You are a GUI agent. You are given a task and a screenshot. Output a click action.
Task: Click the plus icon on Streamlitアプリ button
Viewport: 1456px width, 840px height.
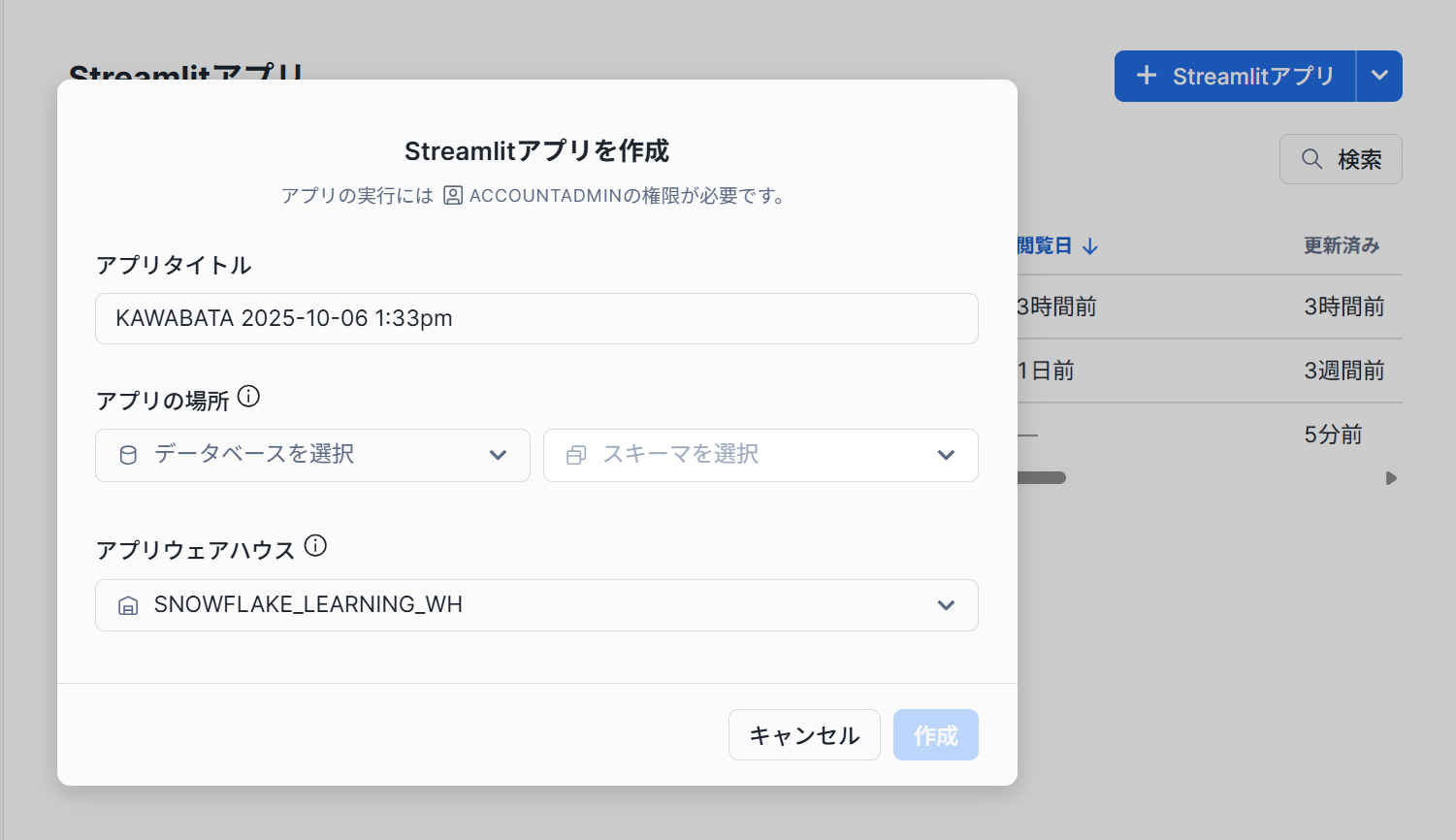[x=1147, y=76]
